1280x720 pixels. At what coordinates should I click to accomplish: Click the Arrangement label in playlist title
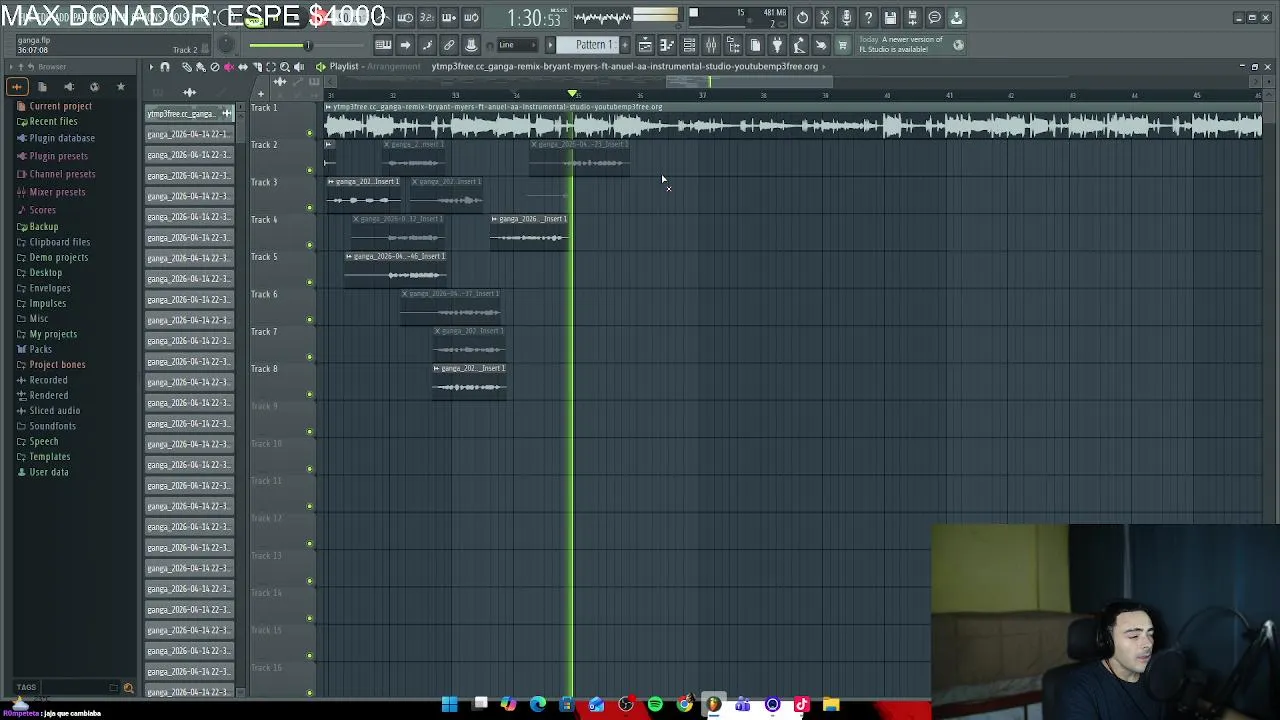(x=394, y=66)
